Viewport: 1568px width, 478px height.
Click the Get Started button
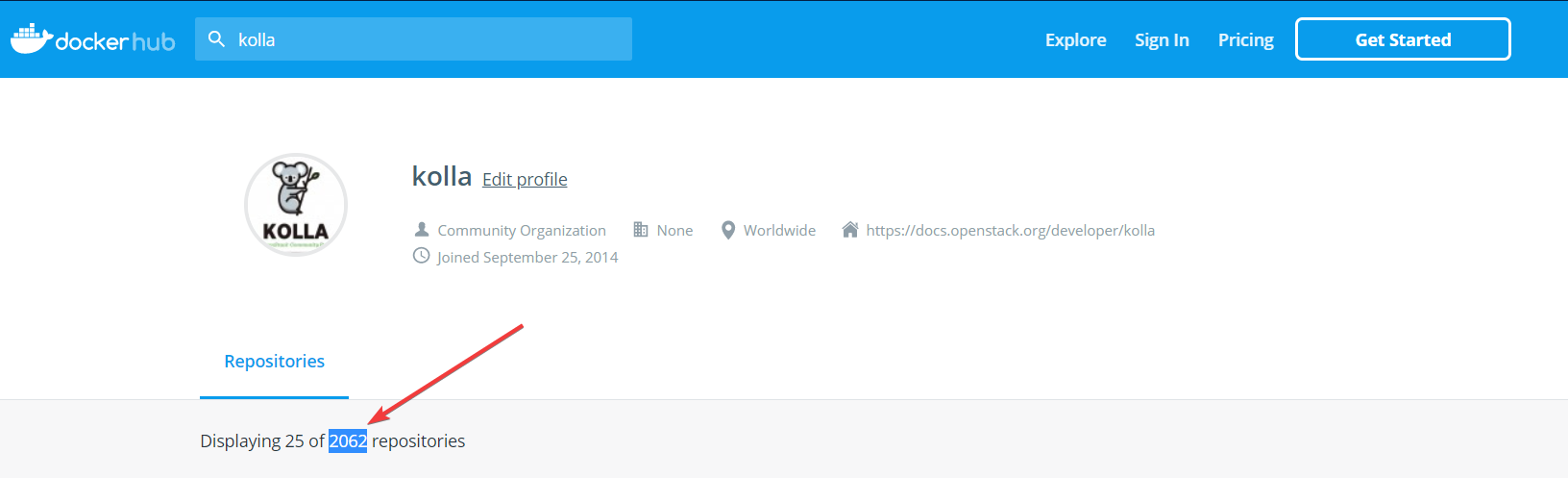(x=1403, y=39)
